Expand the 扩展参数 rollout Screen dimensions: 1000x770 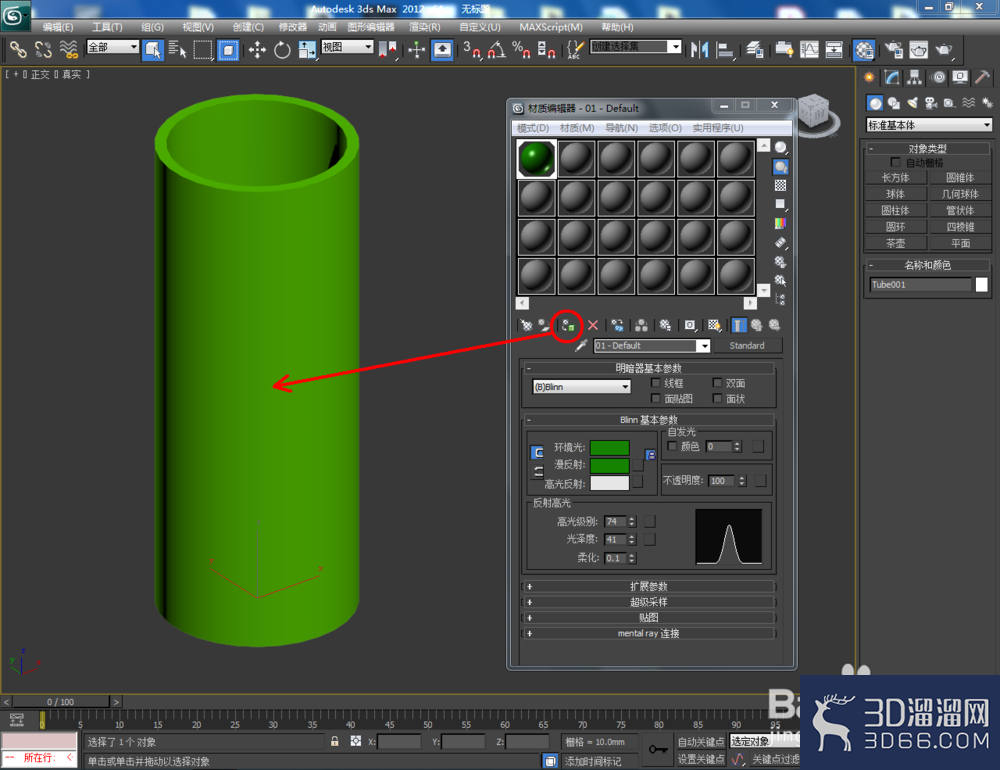pyautogui.click(x=649, y=586)
